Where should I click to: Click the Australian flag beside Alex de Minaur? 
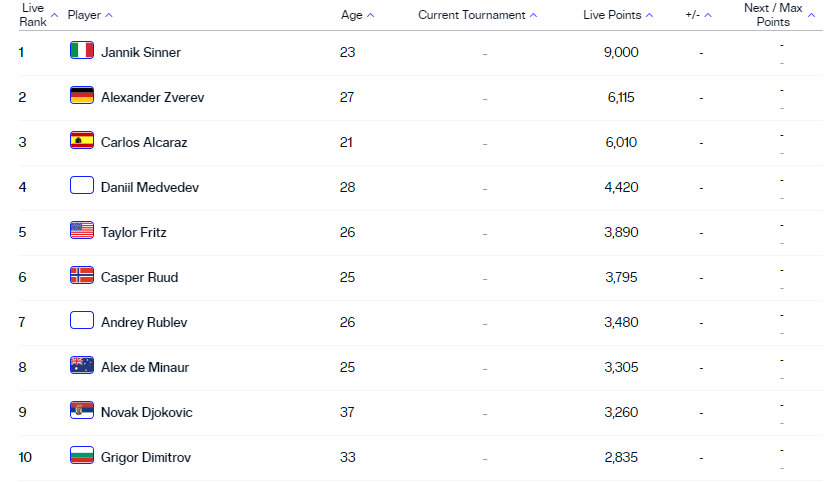coord(82,366)
